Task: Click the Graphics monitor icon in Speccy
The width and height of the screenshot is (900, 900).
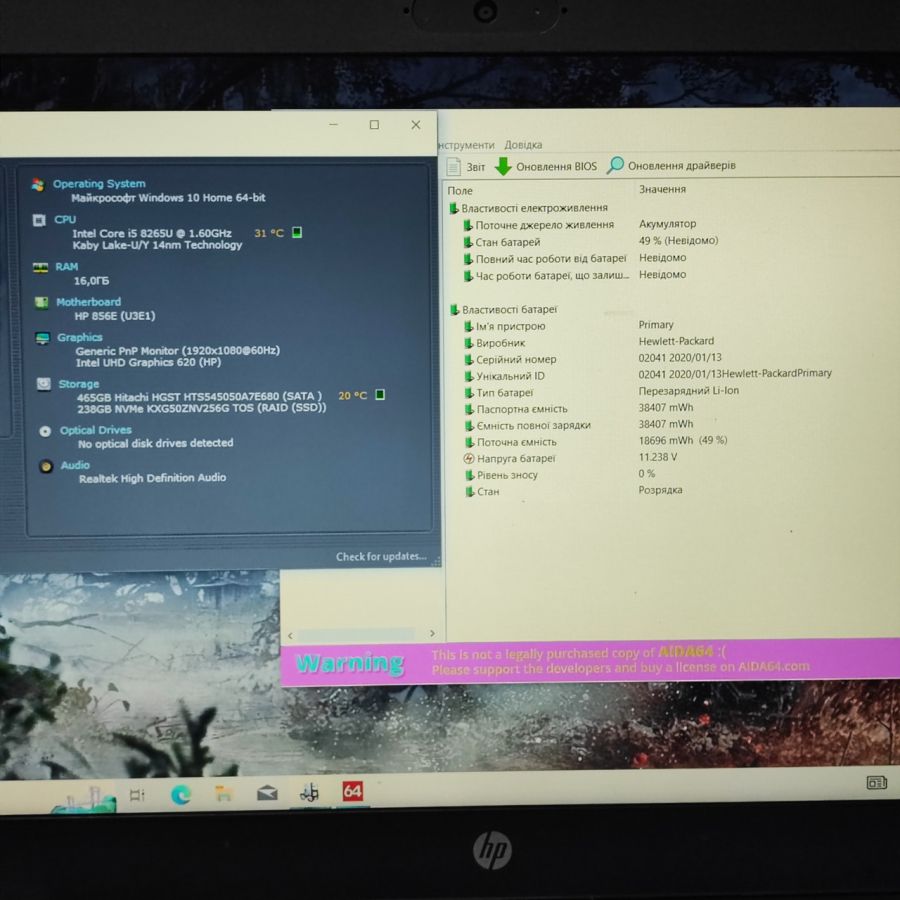Action: click(42, 338)
